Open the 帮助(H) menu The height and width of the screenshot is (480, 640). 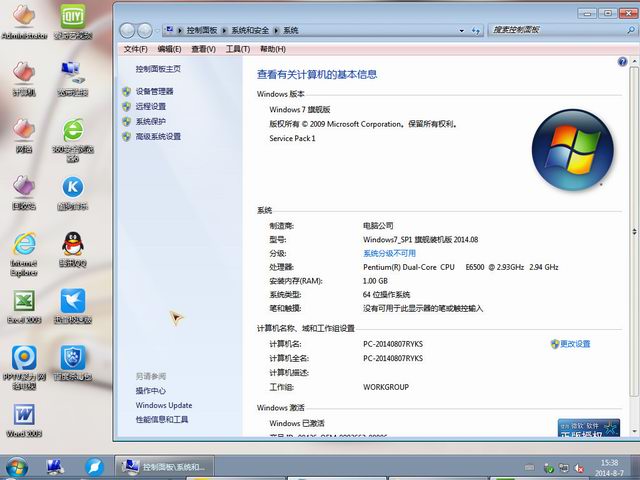[273, 49]
